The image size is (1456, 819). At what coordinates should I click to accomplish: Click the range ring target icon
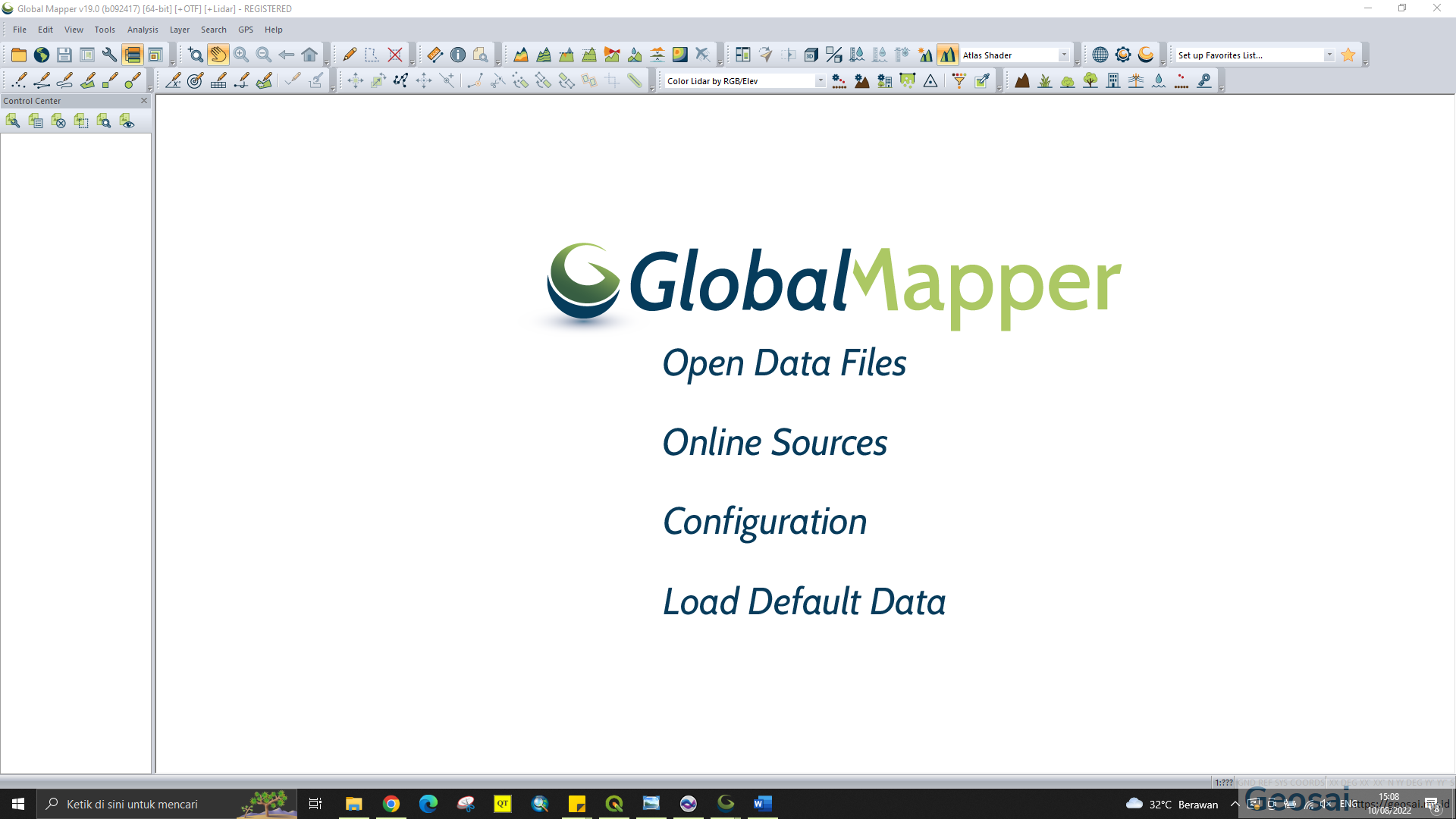196,80
